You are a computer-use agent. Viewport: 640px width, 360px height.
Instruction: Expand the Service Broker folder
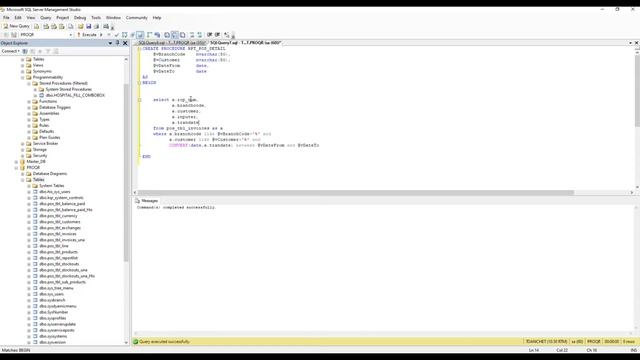pos(23,144)
